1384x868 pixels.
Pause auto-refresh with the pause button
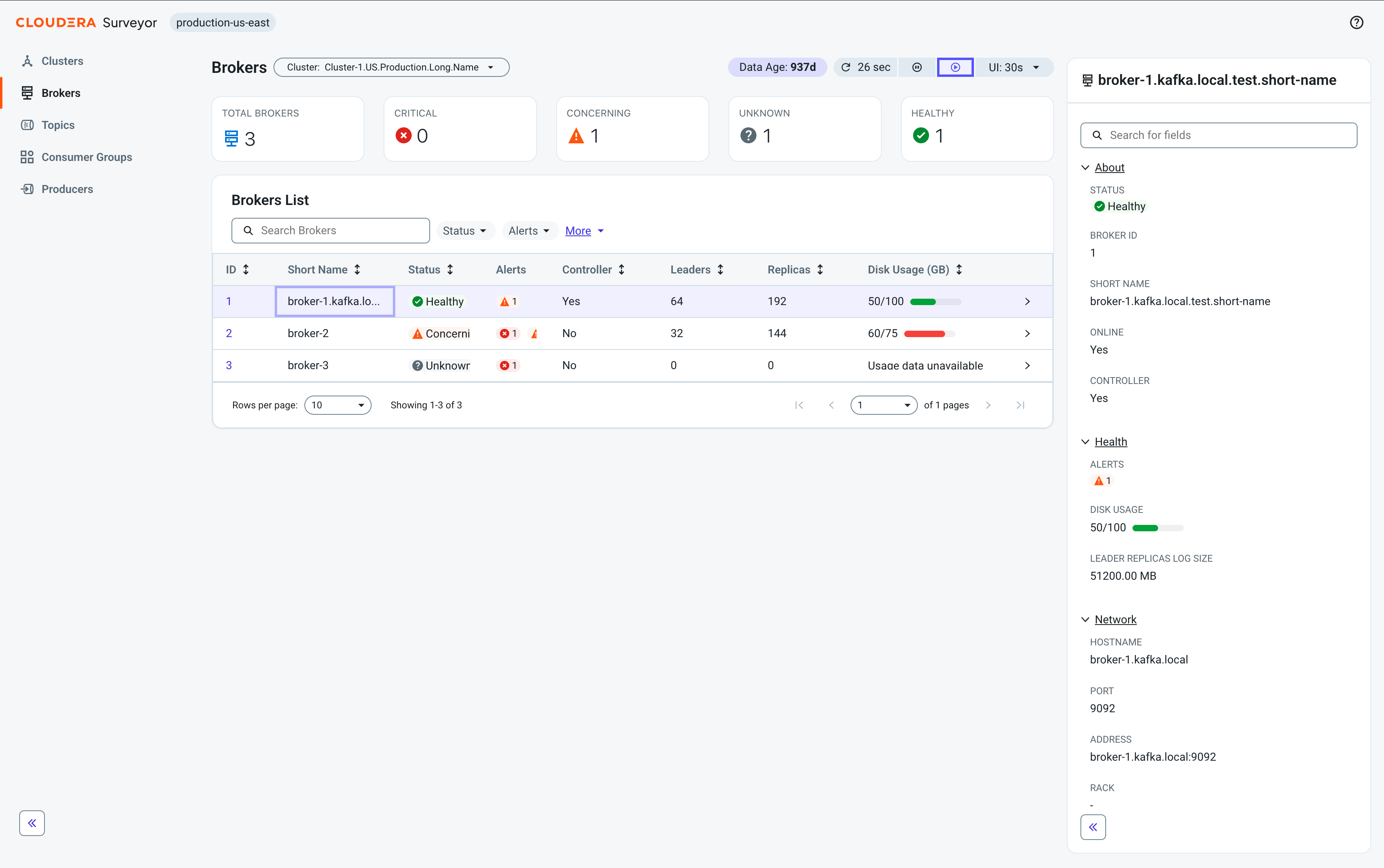click(x=917, y=67)
